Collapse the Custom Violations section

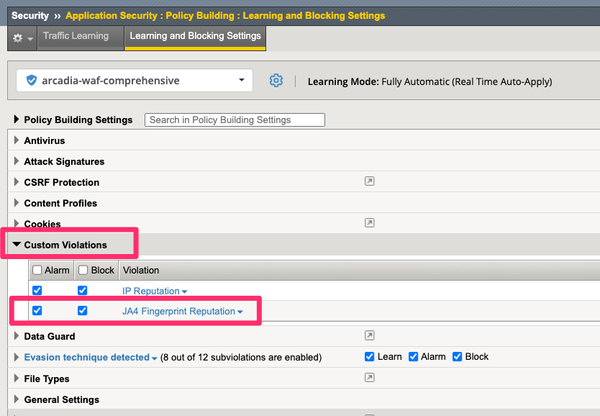coord(17,244)
